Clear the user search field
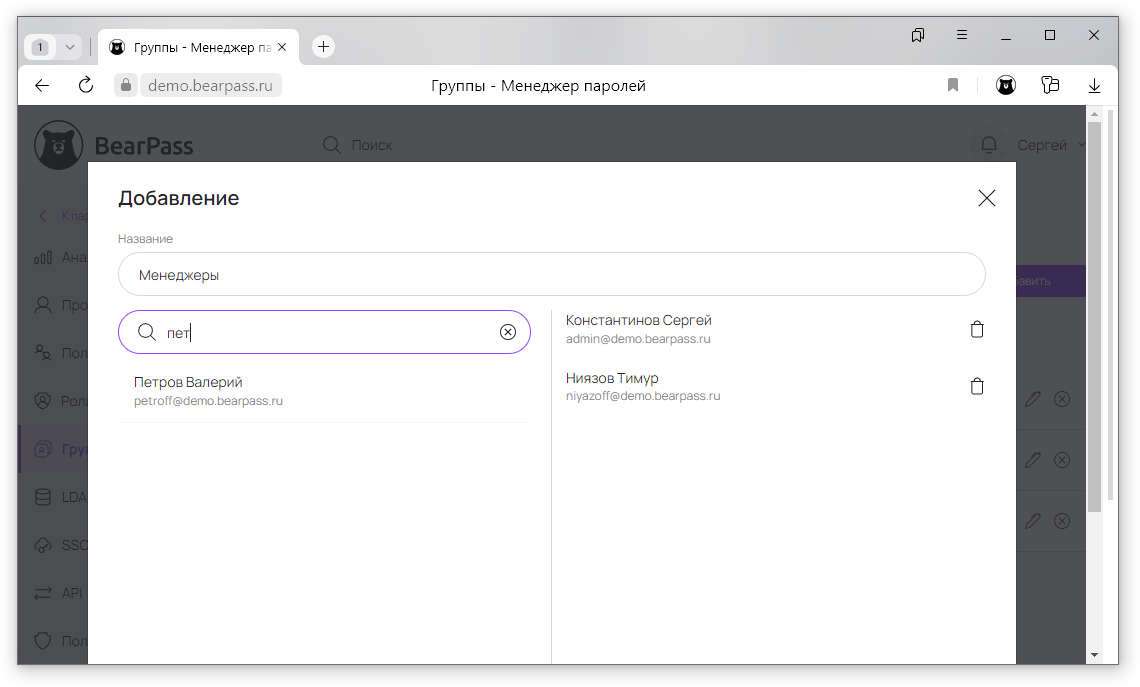The height and width of the screenshot is (687, 1140). point(508,332)
